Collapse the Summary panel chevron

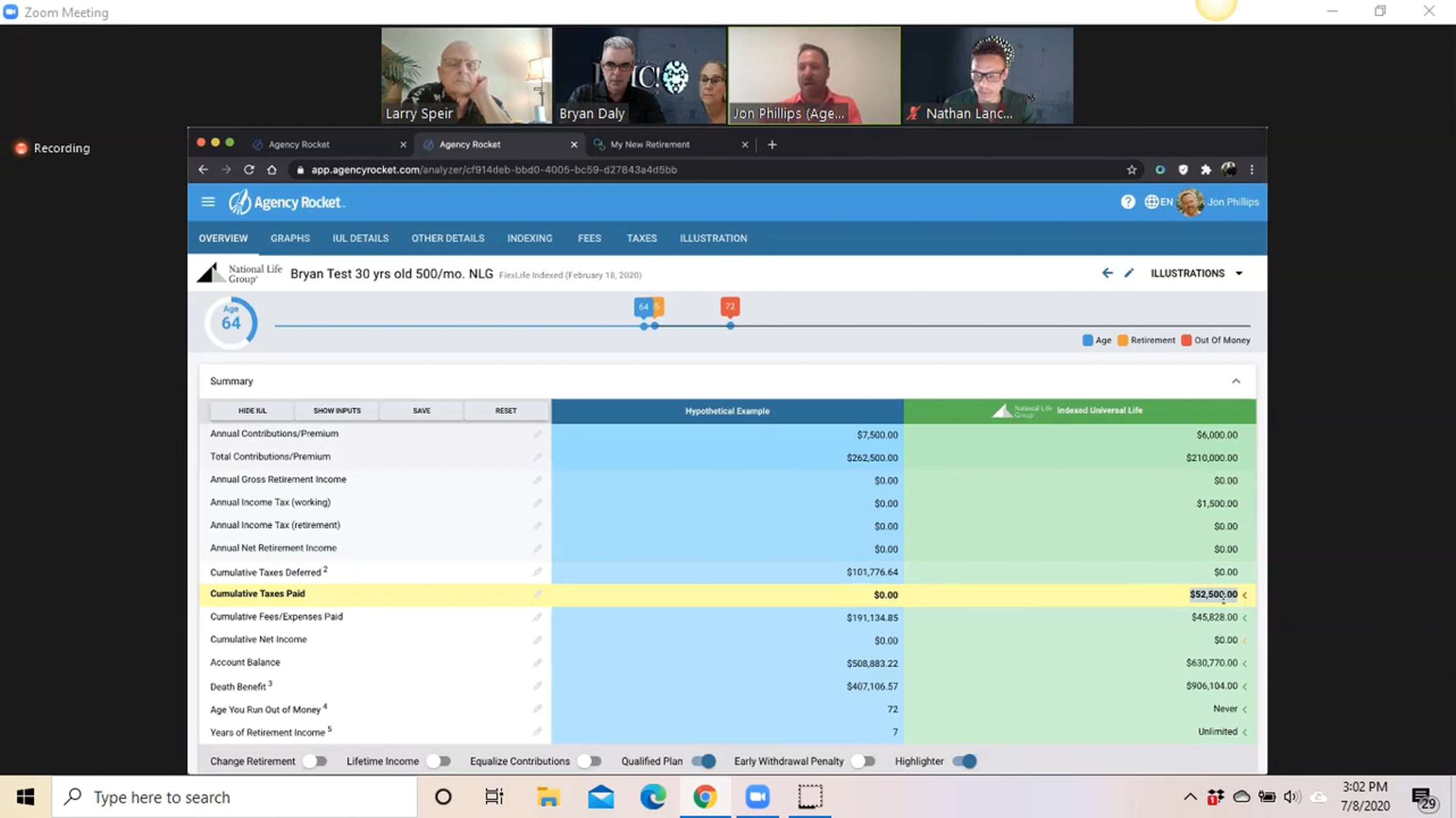(1236, 381)
